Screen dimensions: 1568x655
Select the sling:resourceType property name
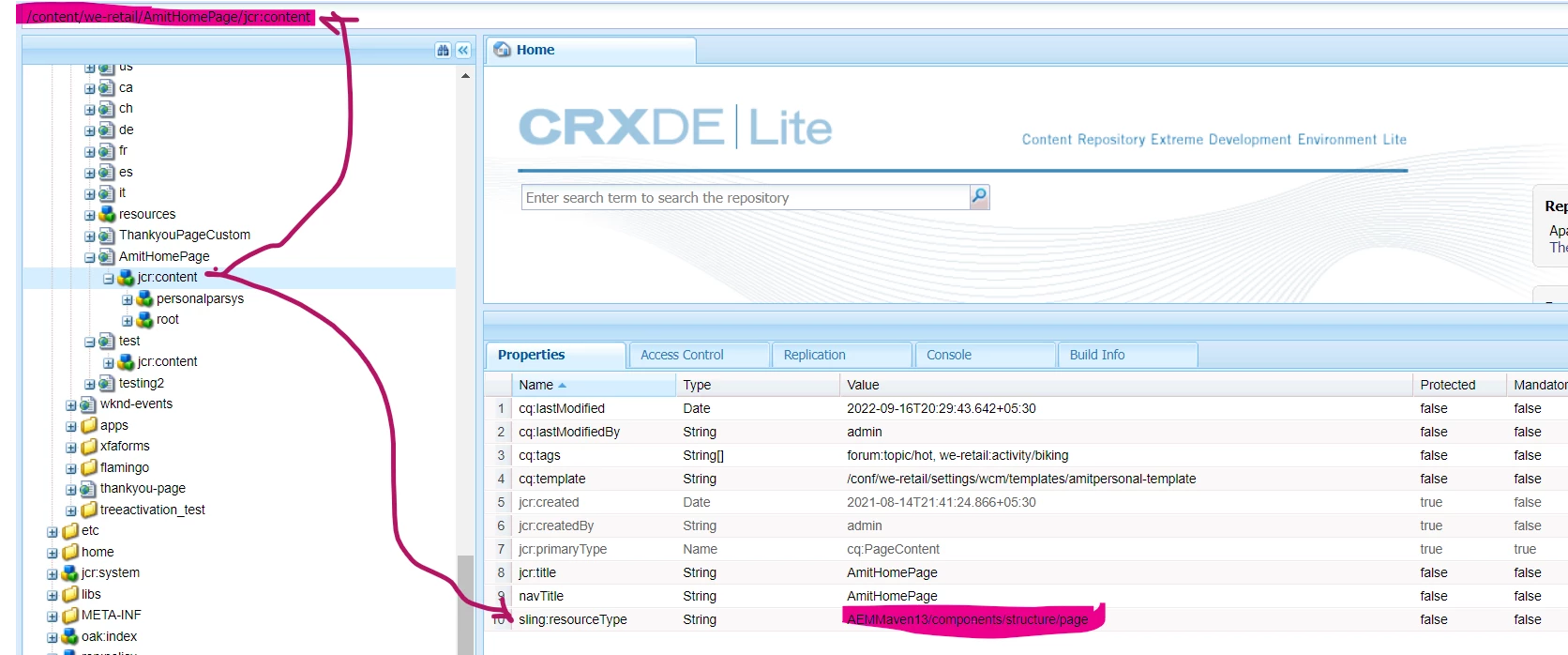(573, 619)
